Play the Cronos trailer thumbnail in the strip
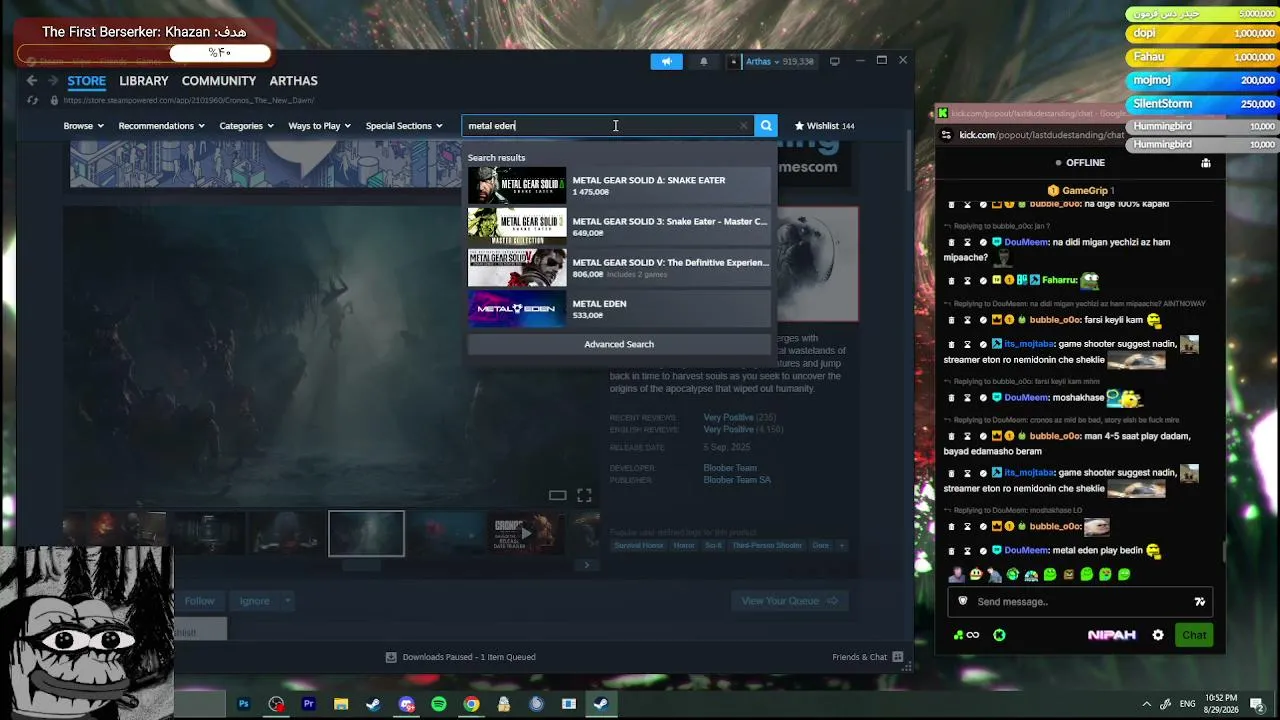 click(526, 533)
